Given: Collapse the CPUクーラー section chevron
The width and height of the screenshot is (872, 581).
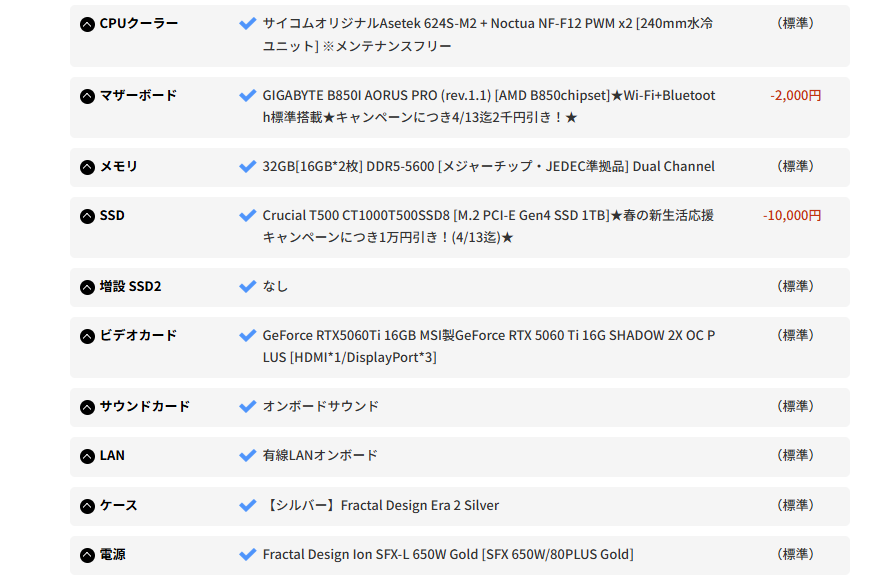Looking at the screenshot, I should click(87, 24).
